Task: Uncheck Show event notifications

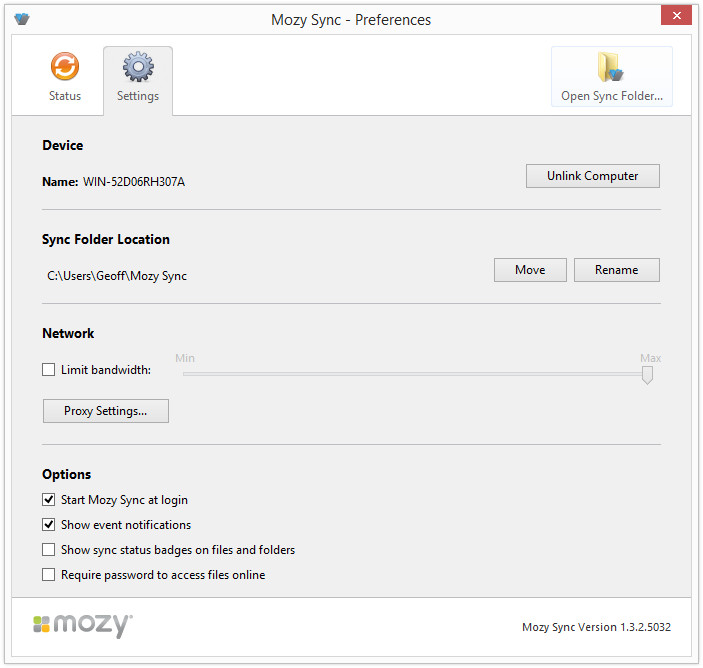Action: [48, 525]
